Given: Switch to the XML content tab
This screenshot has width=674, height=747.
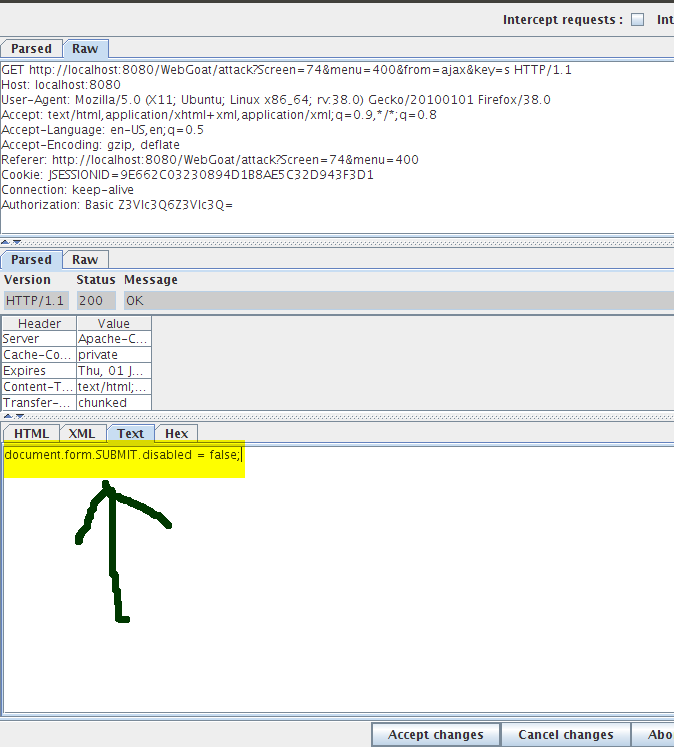Looking at the screenshot, I should pyautogui.click(x=82, y=433).
